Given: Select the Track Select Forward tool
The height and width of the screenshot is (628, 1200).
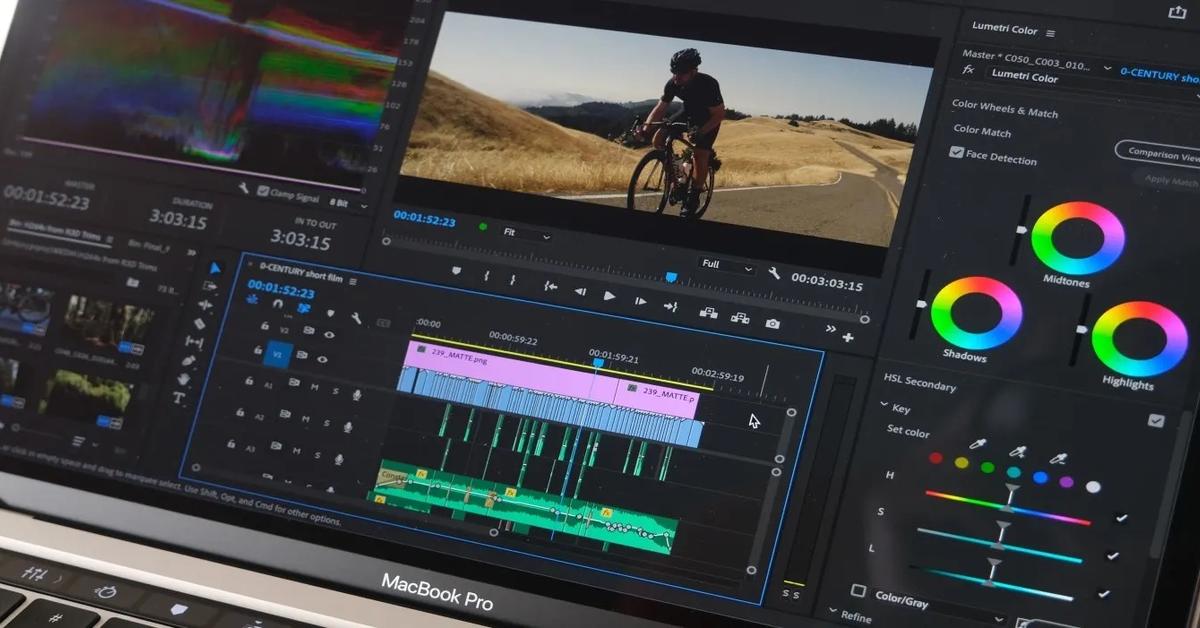Looking at the screenshot, I should [x=209, y=286].
